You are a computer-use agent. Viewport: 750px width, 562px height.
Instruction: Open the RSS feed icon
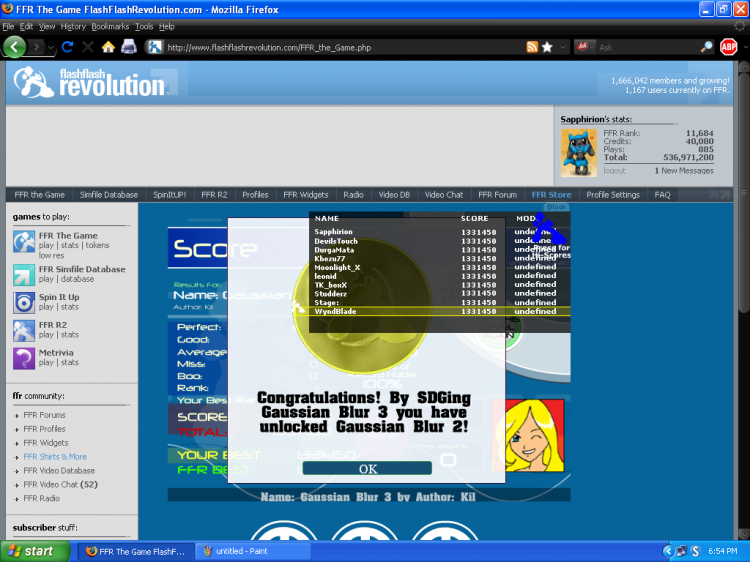(x=532, y=47)
